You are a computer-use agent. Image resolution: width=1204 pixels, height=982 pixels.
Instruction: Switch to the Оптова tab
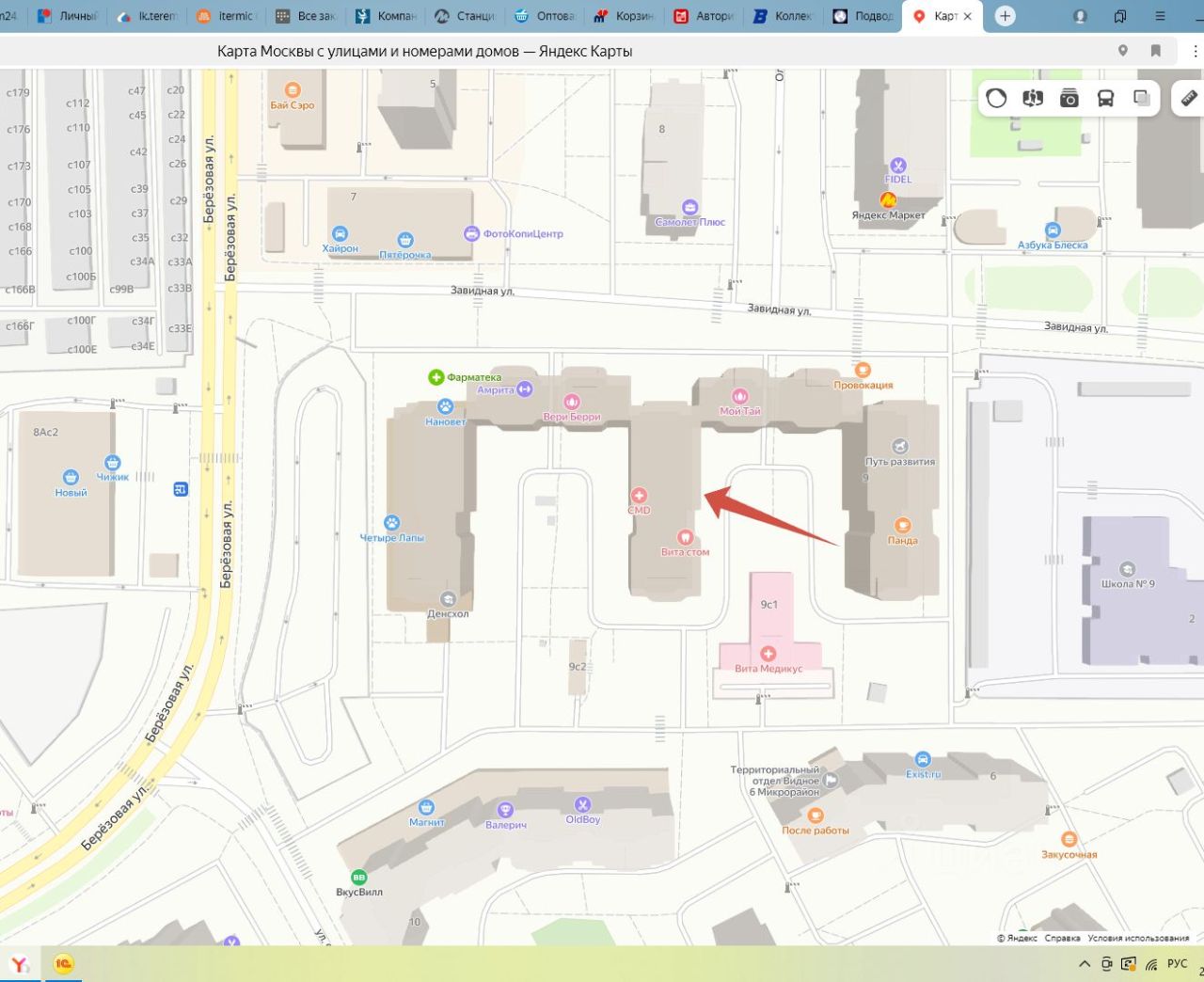tap(546, 16)
